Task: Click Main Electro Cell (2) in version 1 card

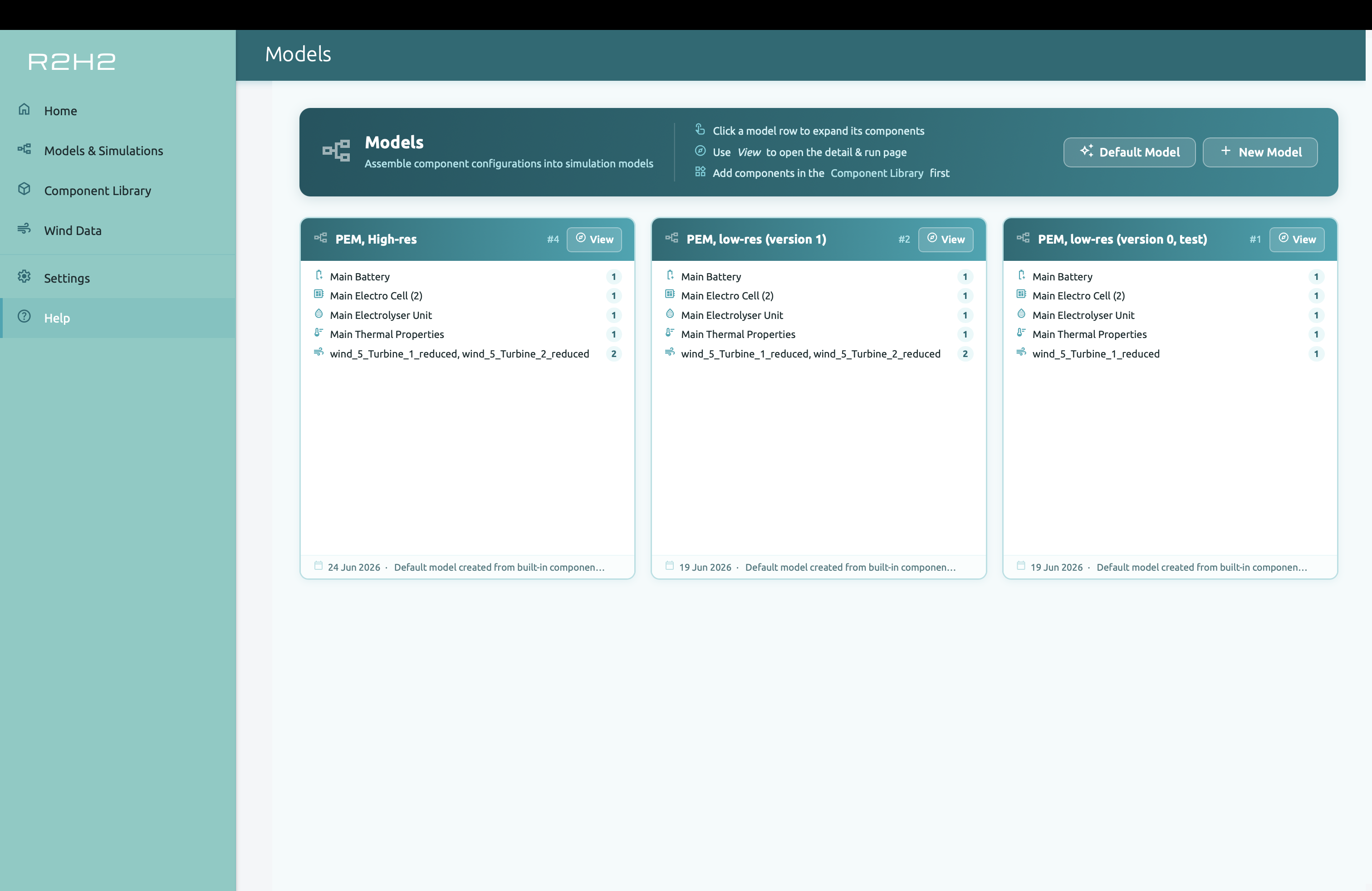Action: point(818,296)
